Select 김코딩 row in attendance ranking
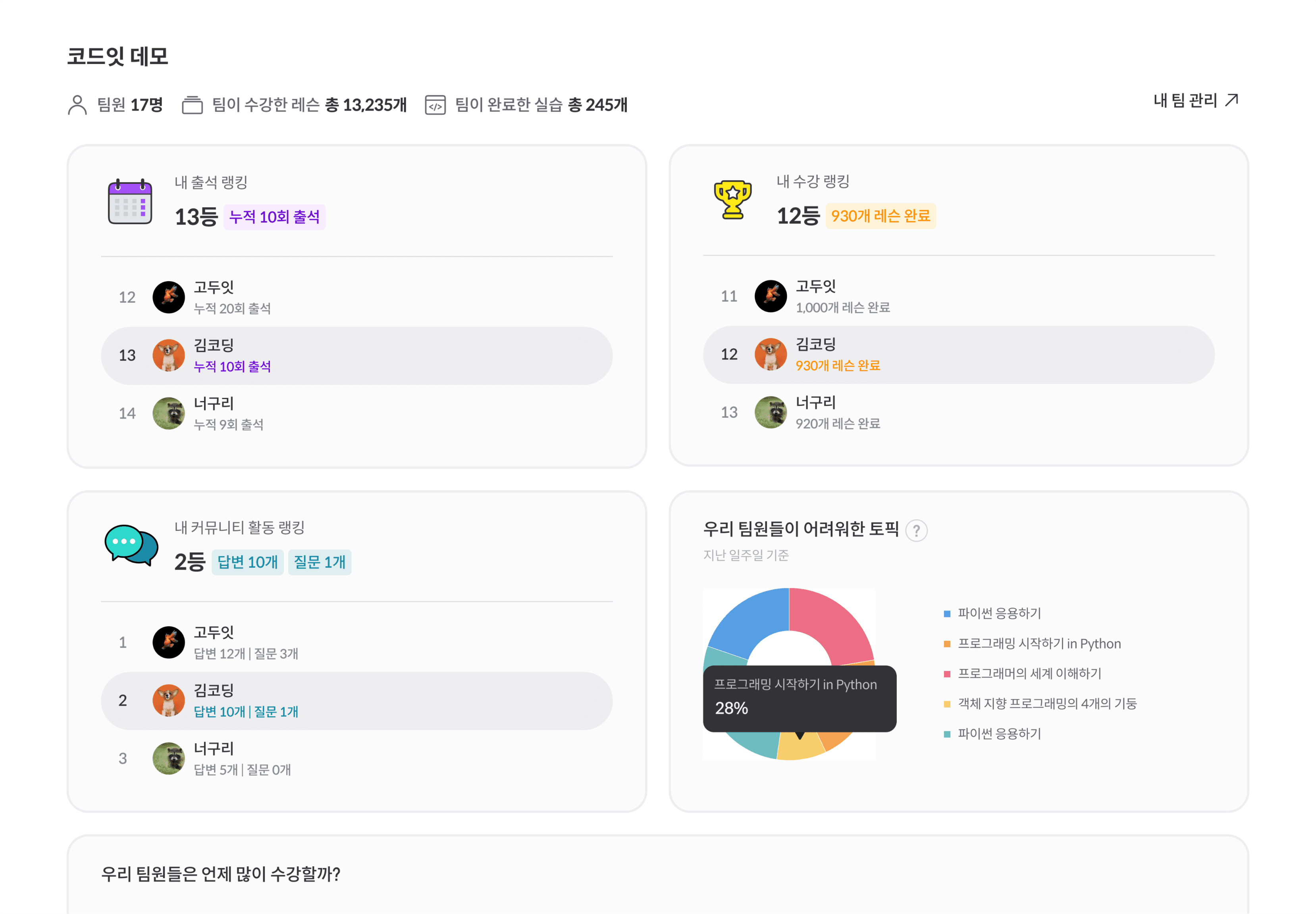This screenshot has height=914, width=1316. coord(356,356)
